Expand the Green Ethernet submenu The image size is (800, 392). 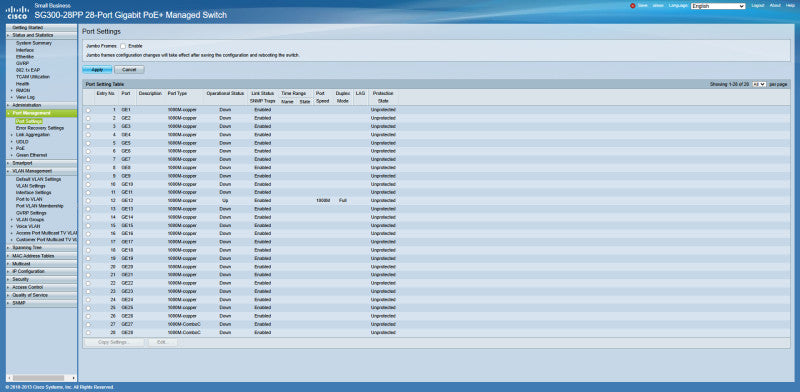32,155
